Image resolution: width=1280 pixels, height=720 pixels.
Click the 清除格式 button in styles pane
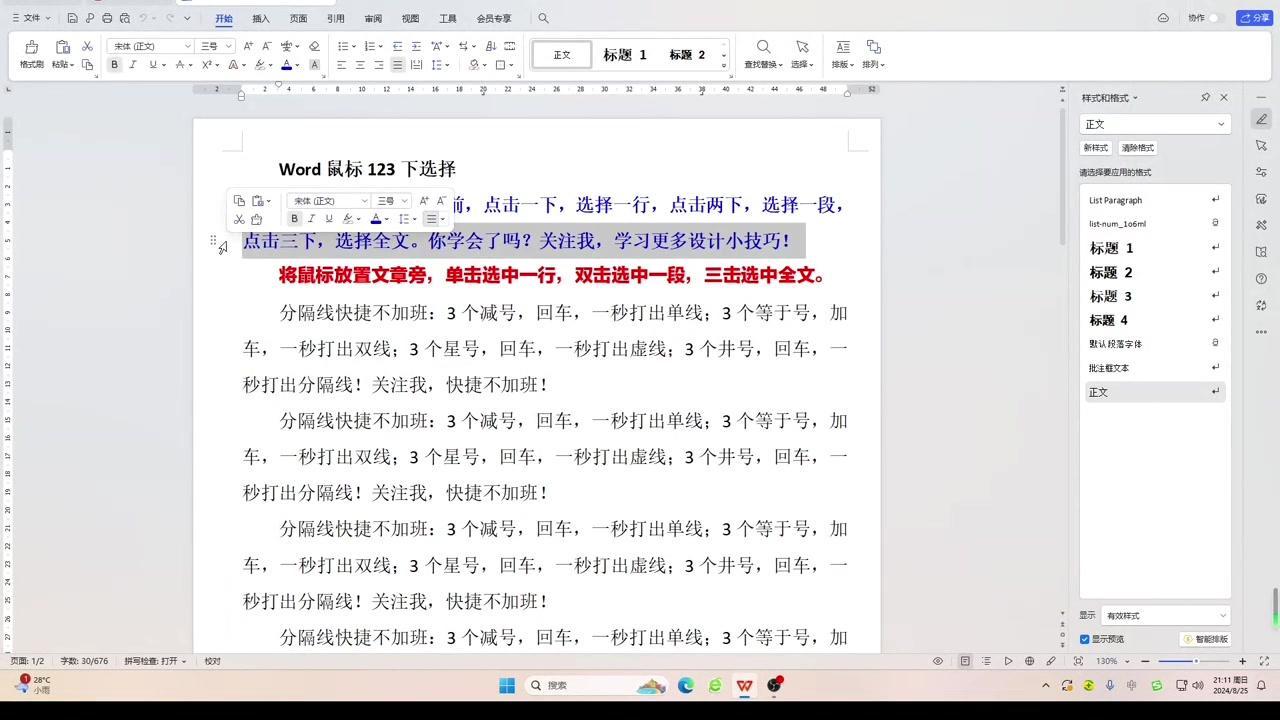coord(1137,148)
